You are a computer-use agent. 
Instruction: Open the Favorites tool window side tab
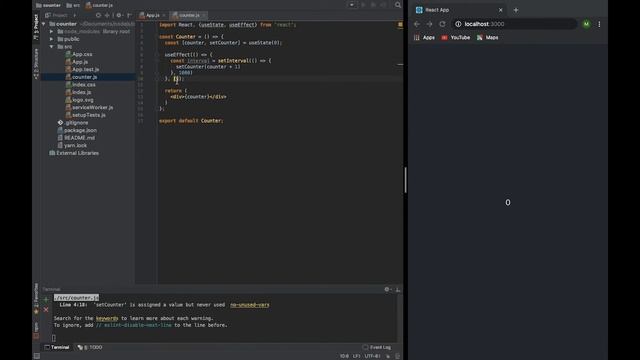click(x=36, y=299)
